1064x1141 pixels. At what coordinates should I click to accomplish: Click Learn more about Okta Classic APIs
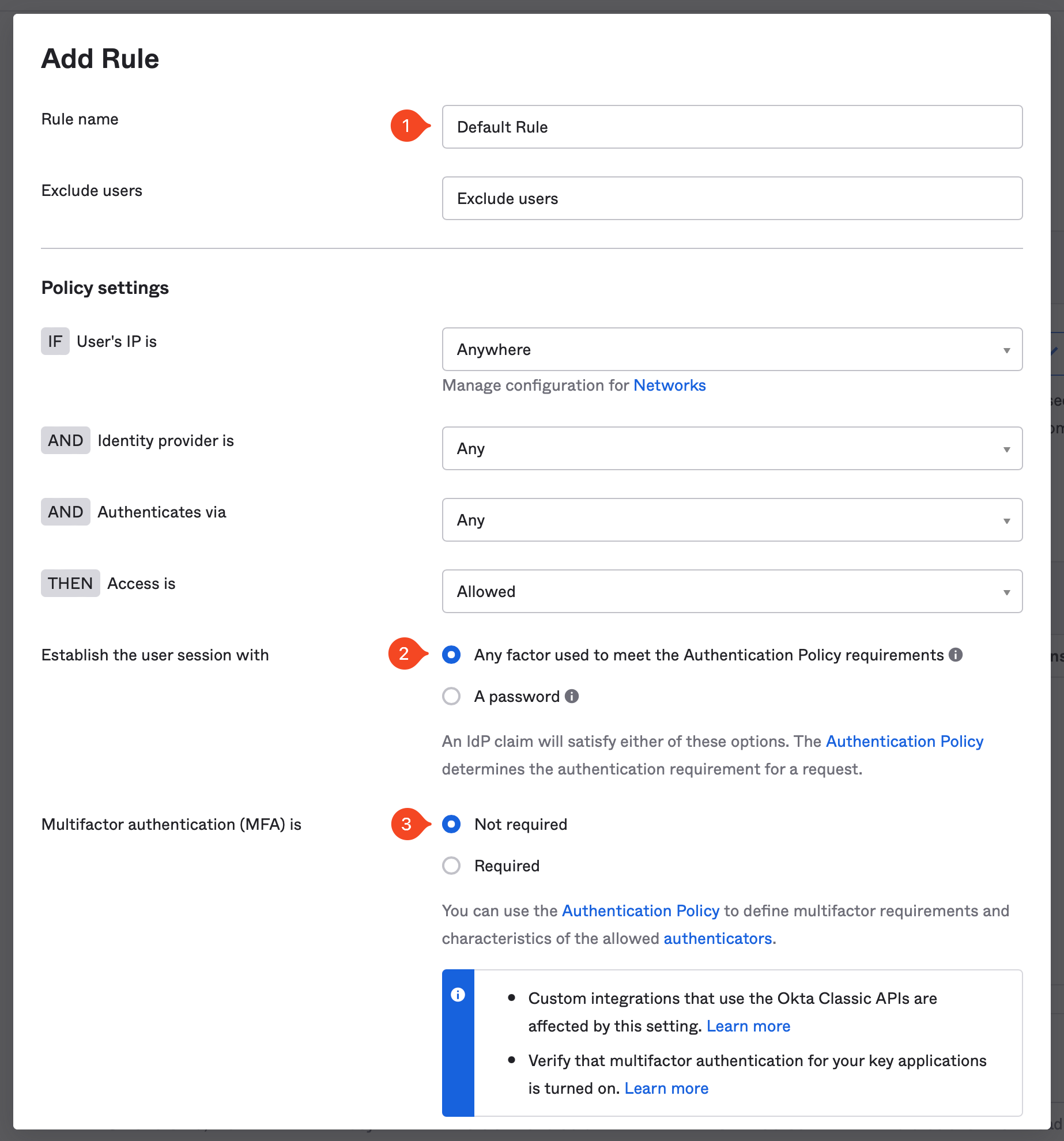(748, 1026)
